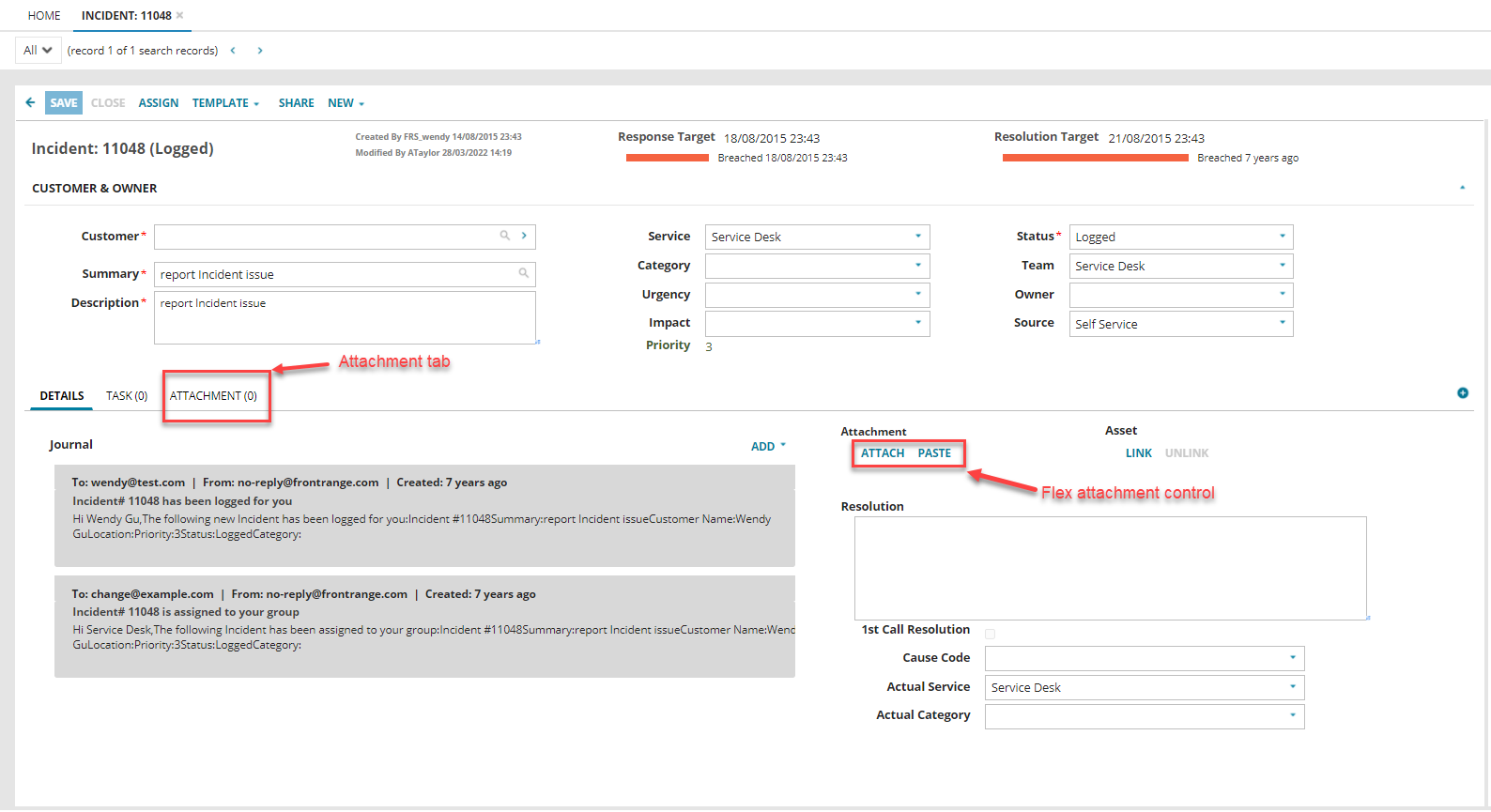Click the blue plus icon on the tab row

1462,393
